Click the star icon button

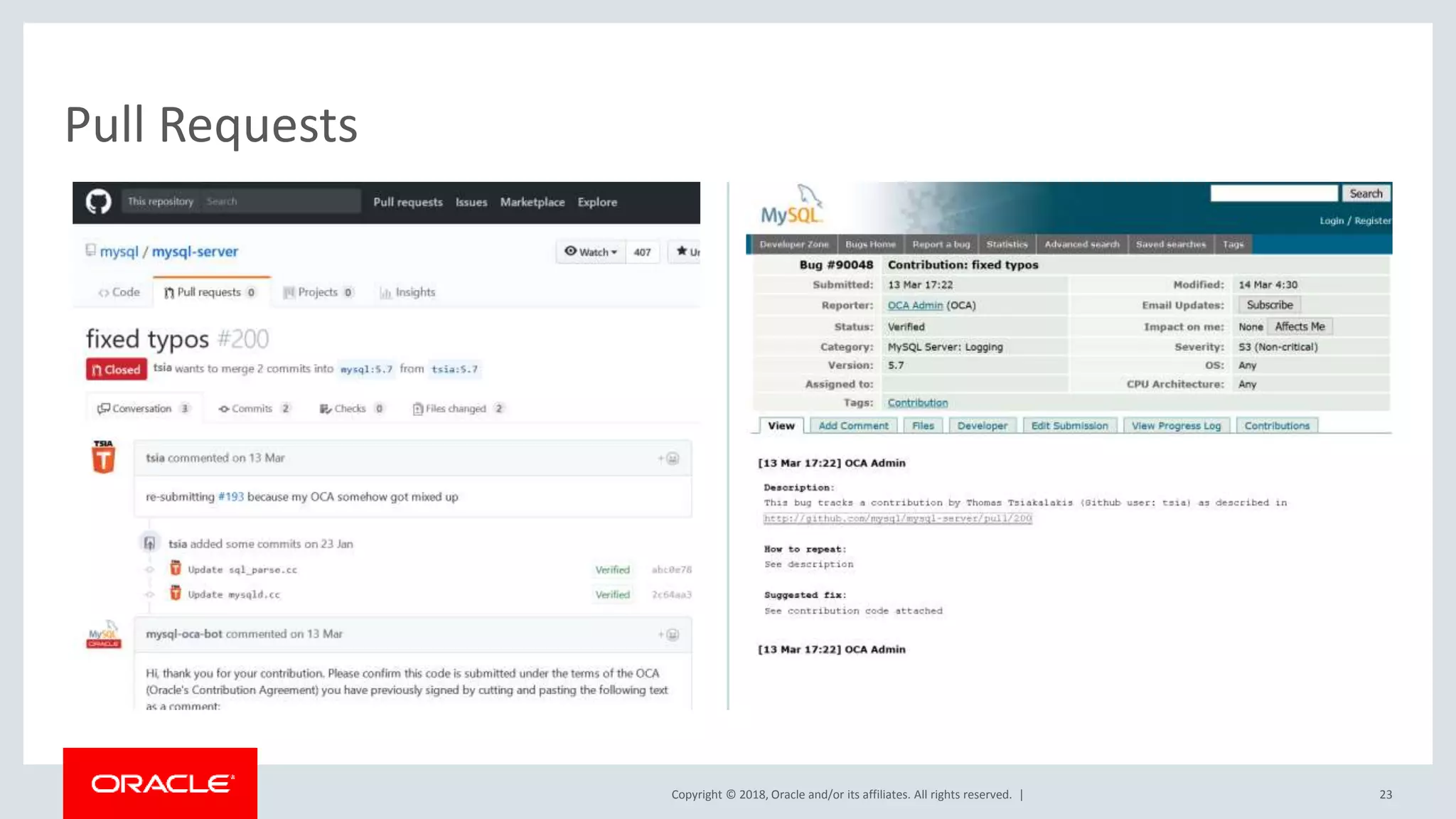685,252
